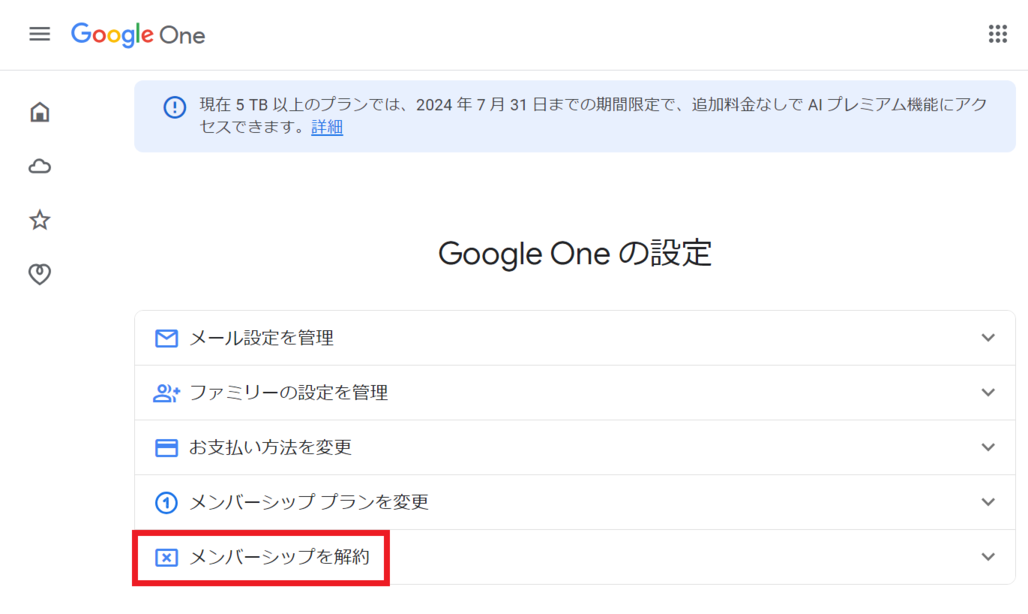Click the X box icon for メンバーシップを解約
The height and width of the screenshot is (614, 1028).
tap(166, 557)
